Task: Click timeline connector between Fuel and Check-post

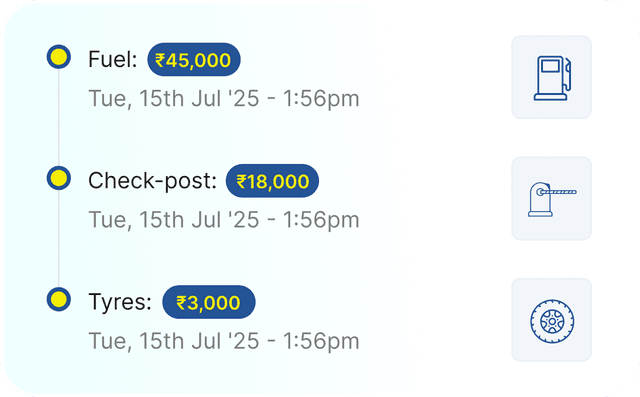Action: click(x=59, y=118)
